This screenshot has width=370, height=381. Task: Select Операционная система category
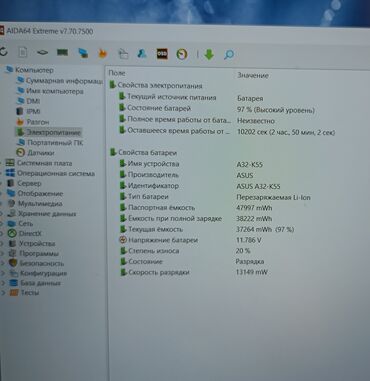coord(51,173)
